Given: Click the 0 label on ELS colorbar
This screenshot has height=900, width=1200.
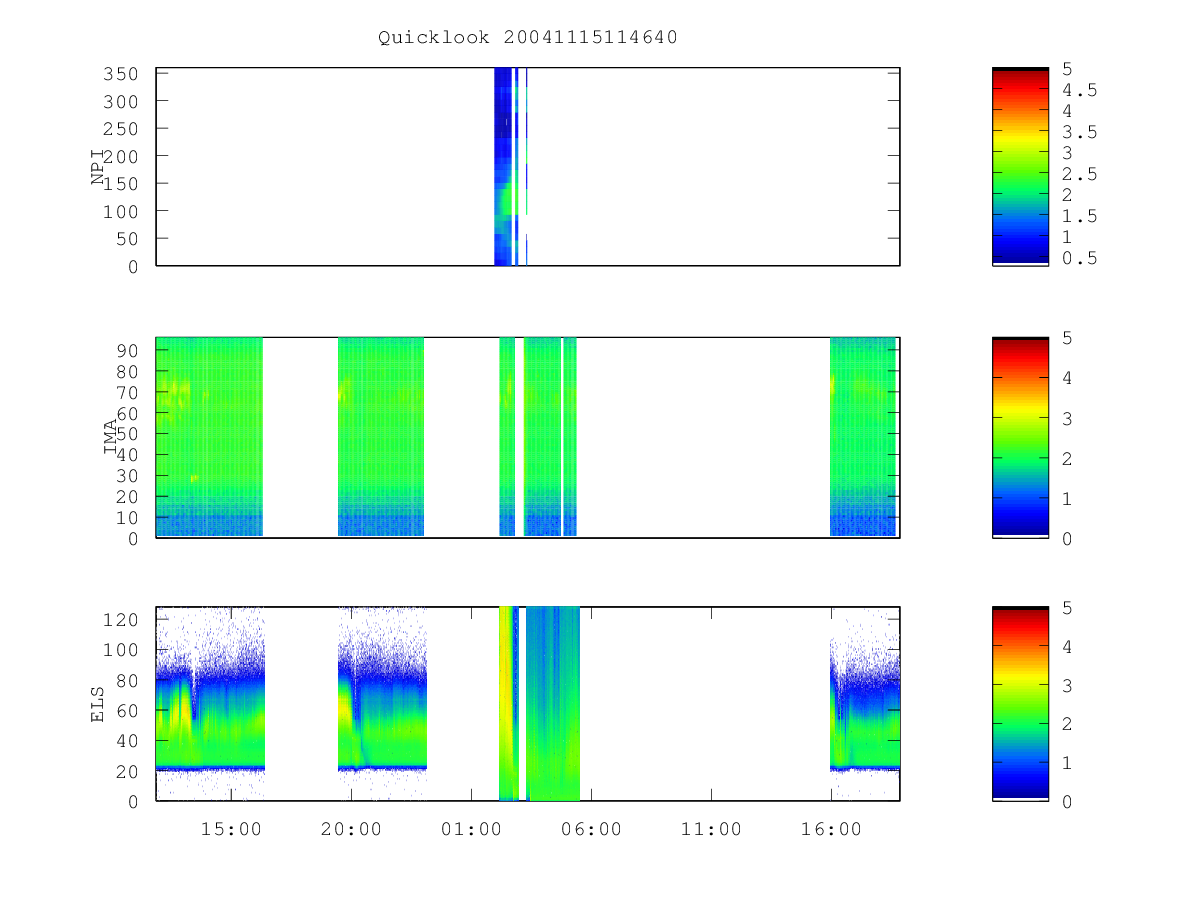Looking at the screenshot, I should coord(1068,801).
